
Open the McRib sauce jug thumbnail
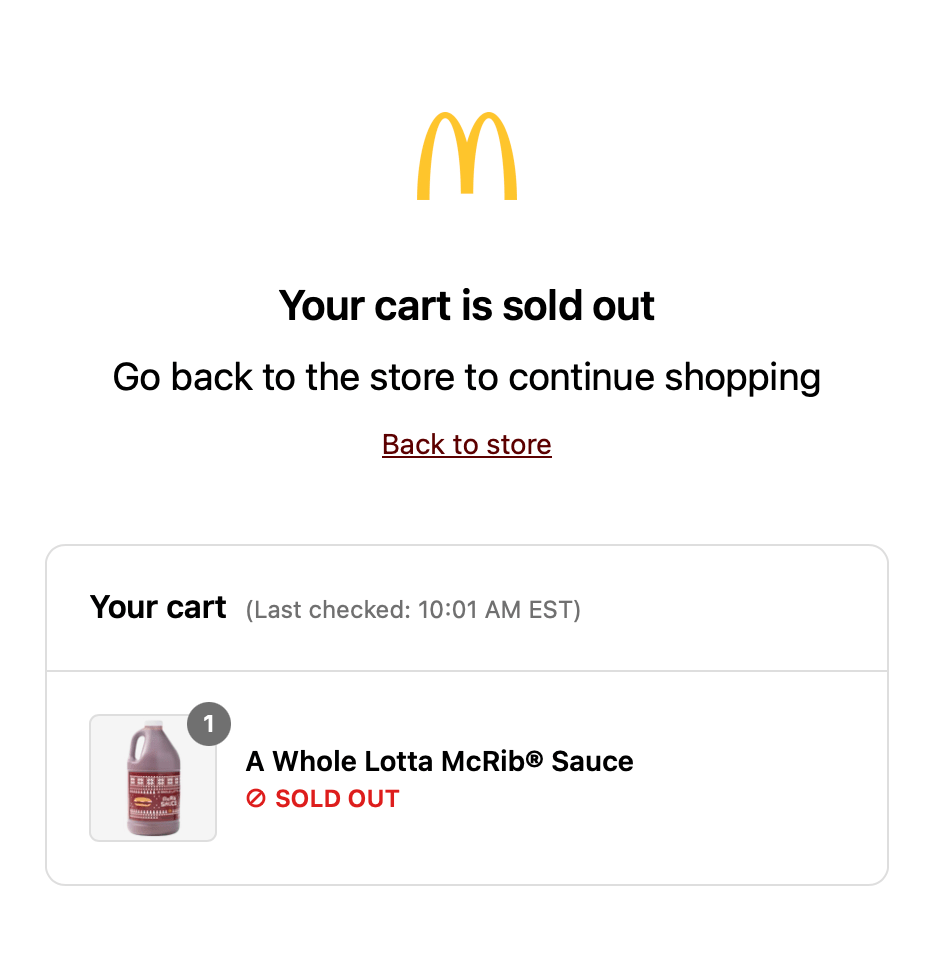coord(153,779)
